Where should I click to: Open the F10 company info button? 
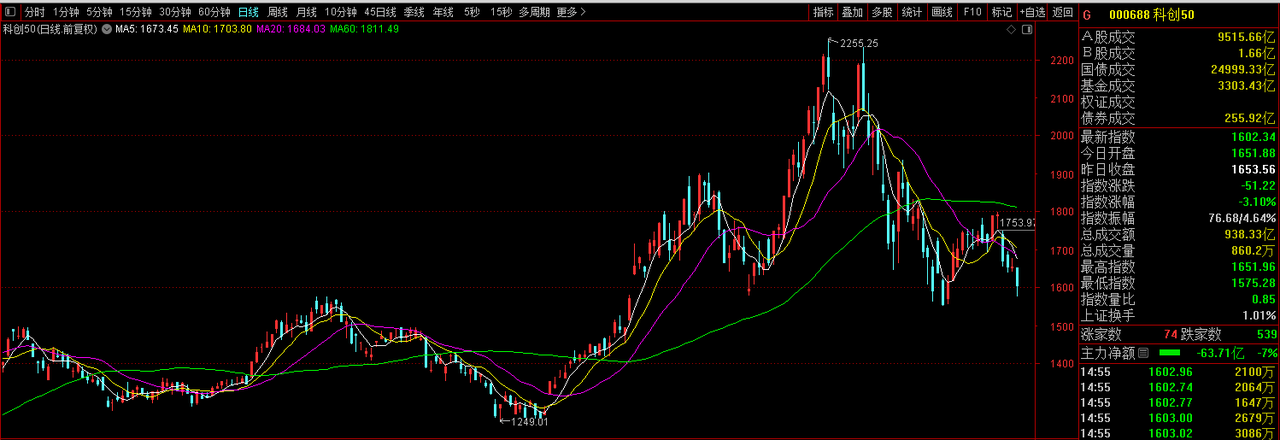coord(972,12)
